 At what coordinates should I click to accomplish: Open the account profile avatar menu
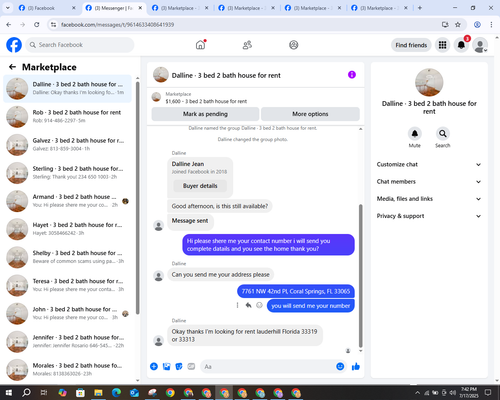click(480, 45)
